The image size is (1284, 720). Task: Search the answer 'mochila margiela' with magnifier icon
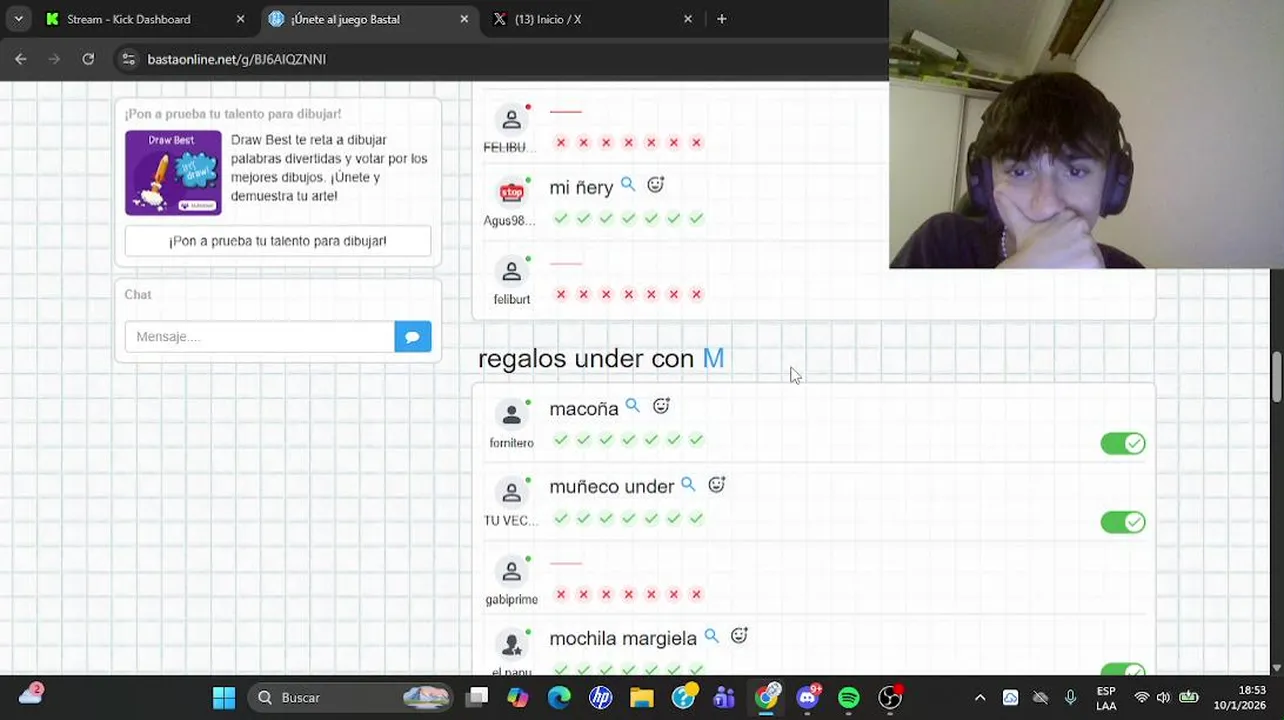point(711,636)
